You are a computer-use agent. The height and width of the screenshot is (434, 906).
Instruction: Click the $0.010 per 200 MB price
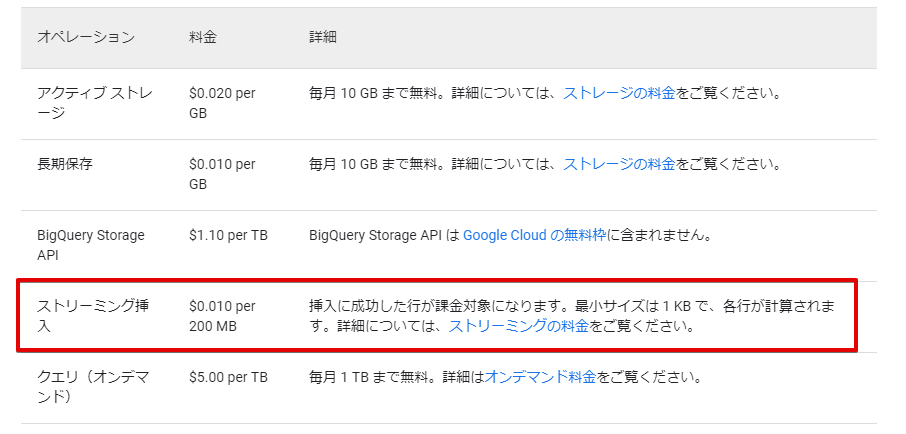[222, 316]
